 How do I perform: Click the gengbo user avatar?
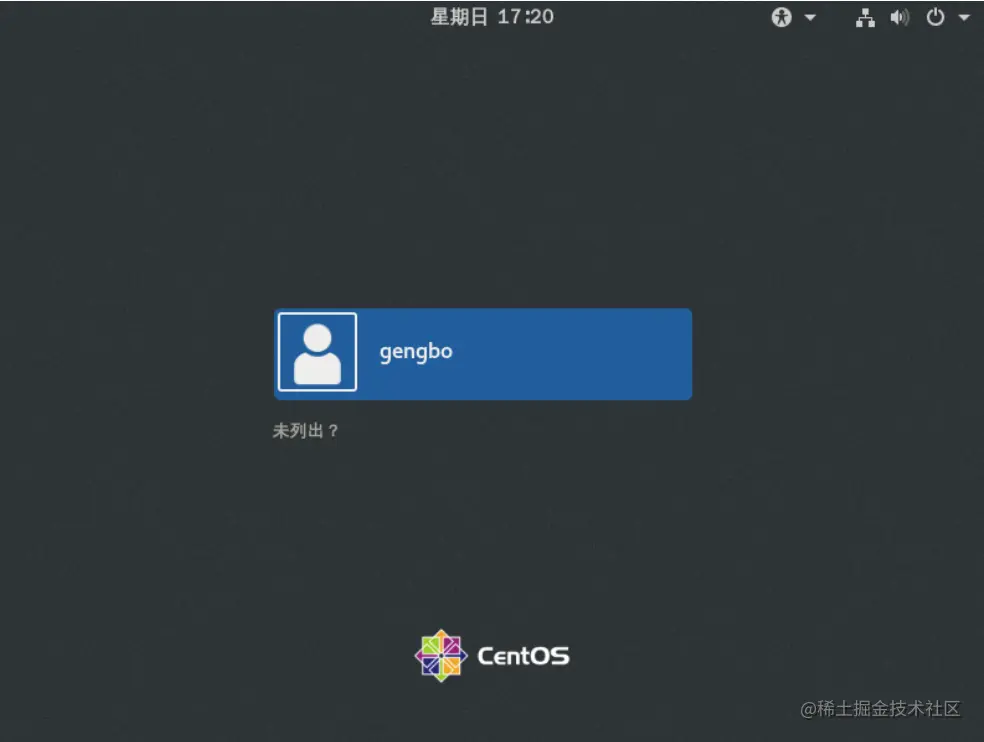[x=318, y=352]
